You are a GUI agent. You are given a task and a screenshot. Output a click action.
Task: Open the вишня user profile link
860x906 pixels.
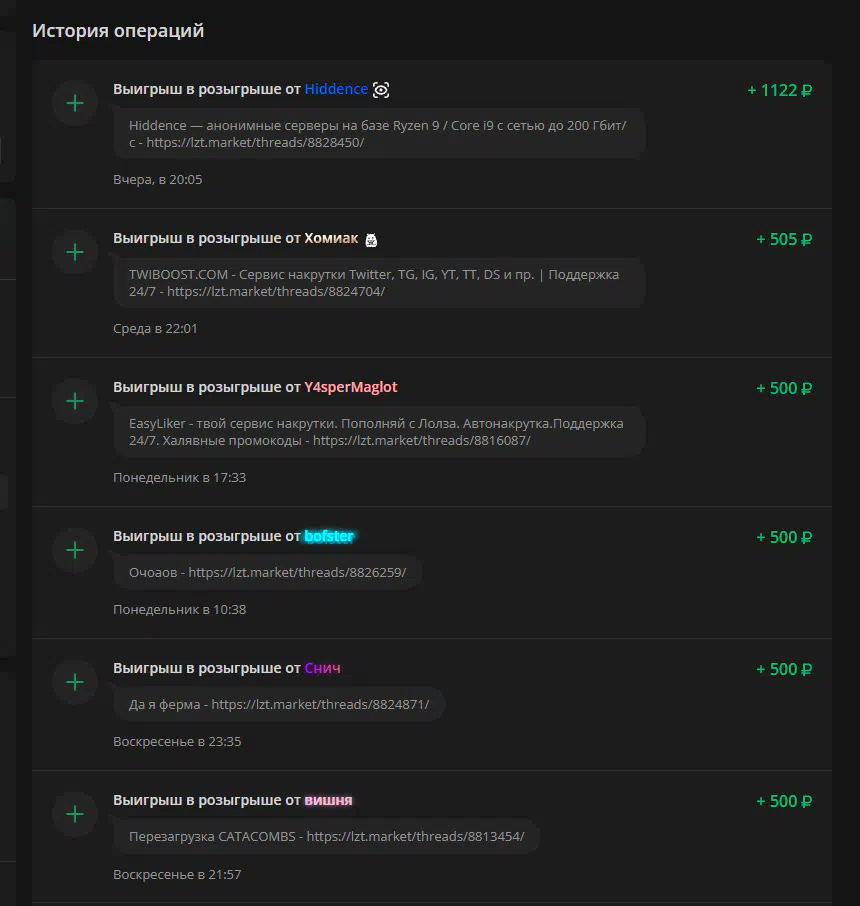328,800
